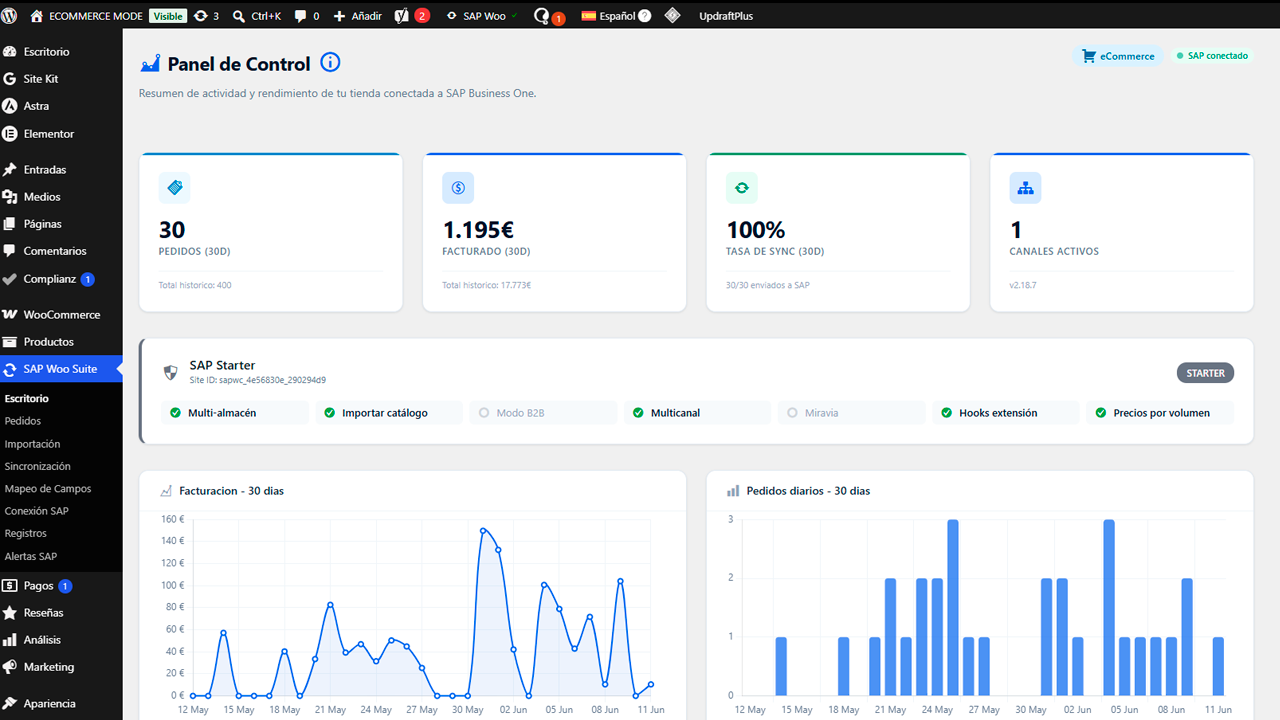This screenshot has width=1280, height=720.
Task: Click the dollar icon on Facturado card
Action: 458,187
